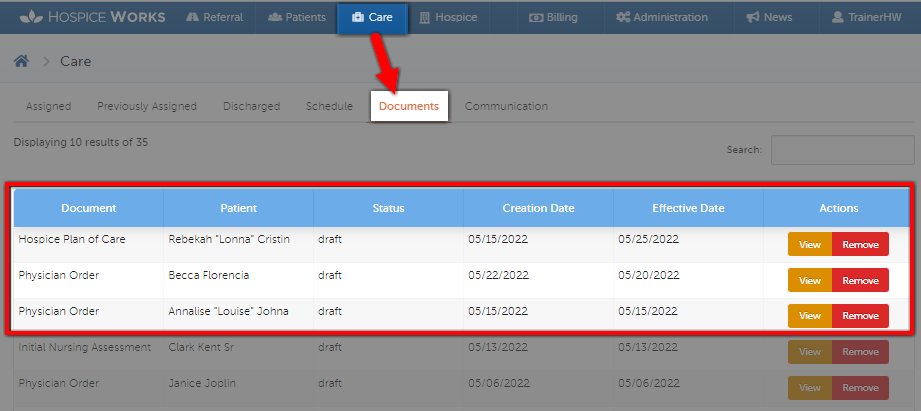Switch to the Schedule tab
This screenshot has height=411, width=921.
pyautogui.click(x=330, y=106)
